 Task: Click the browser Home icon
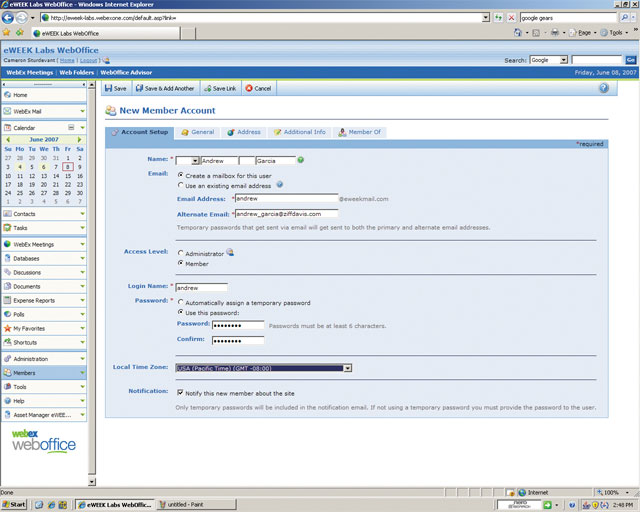[x=518, y=33]
